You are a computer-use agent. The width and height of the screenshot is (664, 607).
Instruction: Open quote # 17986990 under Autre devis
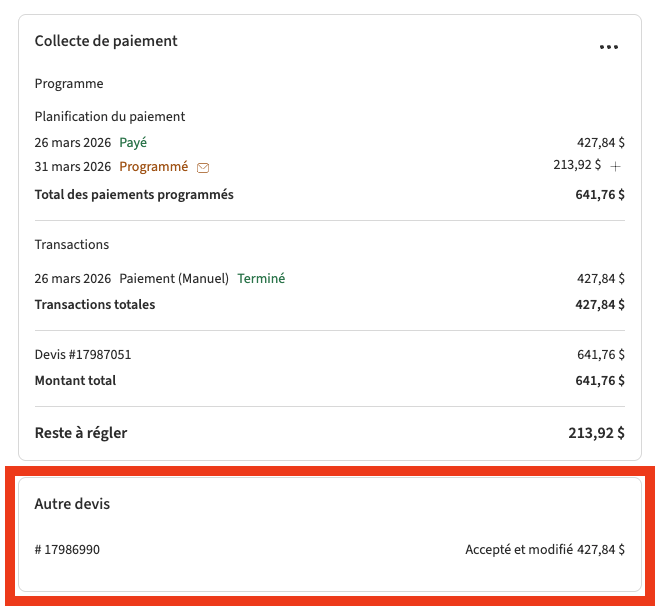pos(67,549)
